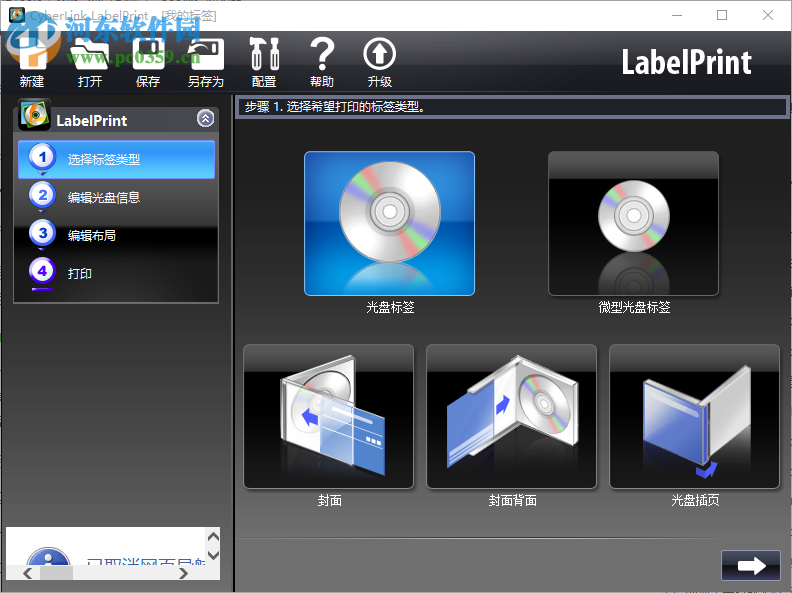
Task: Open 帮助 help question mark icon
Action: (322, 61)
